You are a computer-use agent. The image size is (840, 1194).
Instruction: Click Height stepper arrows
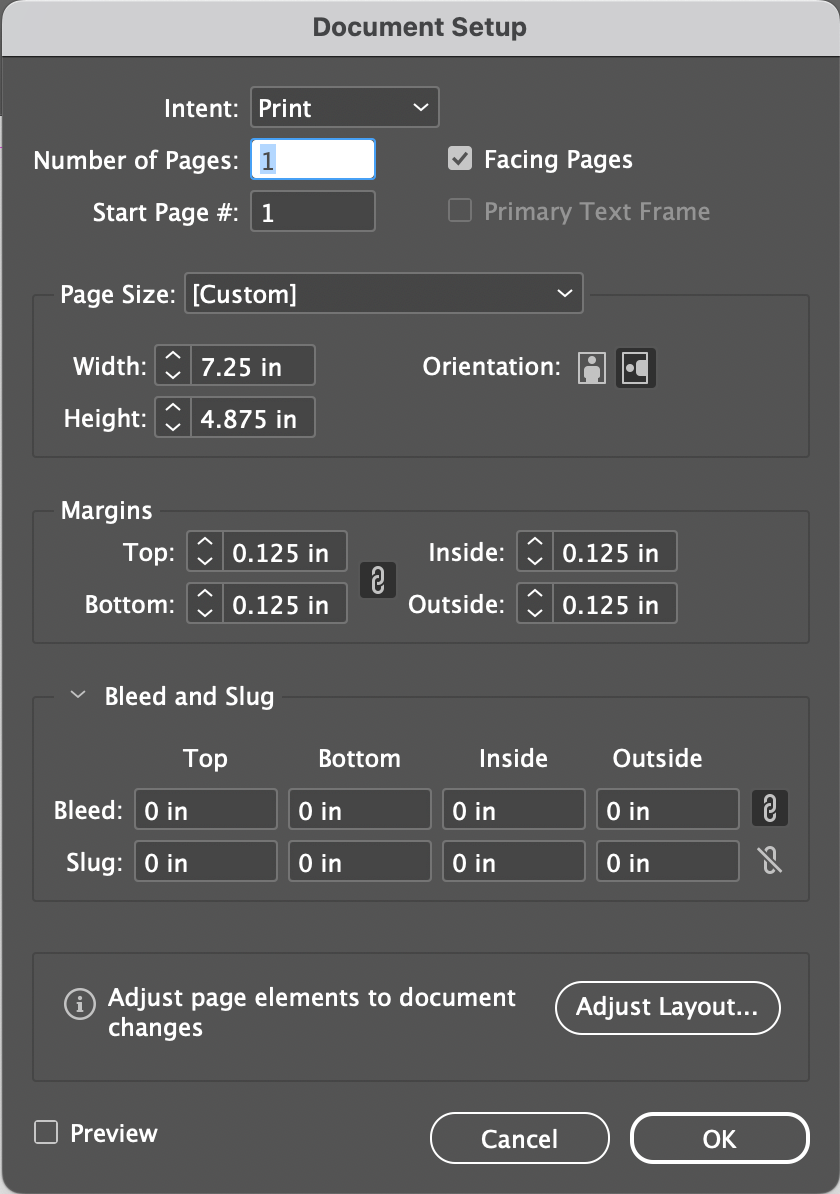[173, 417]
